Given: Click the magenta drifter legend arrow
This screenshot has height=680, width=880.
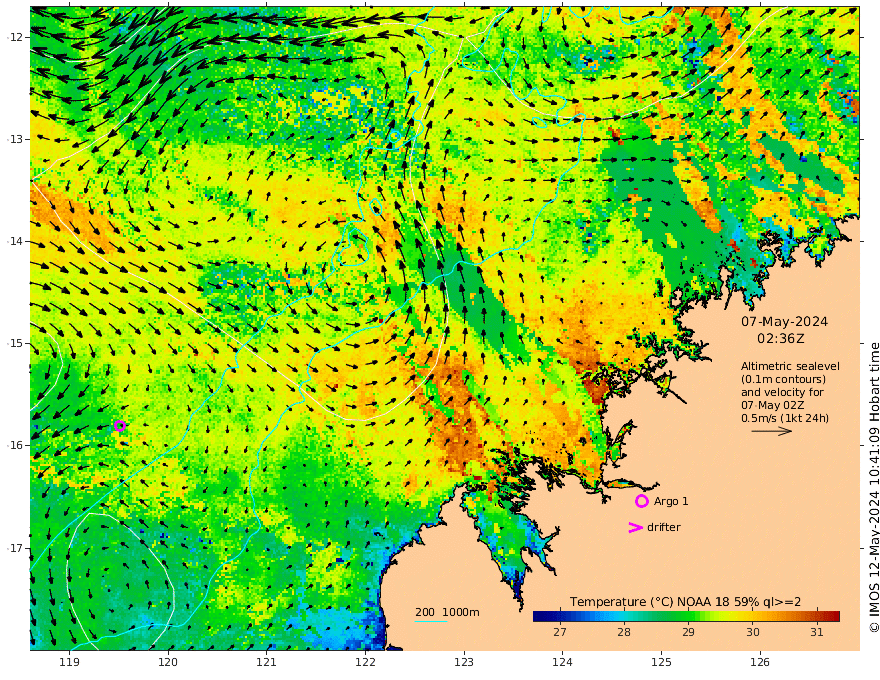Looking at the screenshot, I should [635, 527].
